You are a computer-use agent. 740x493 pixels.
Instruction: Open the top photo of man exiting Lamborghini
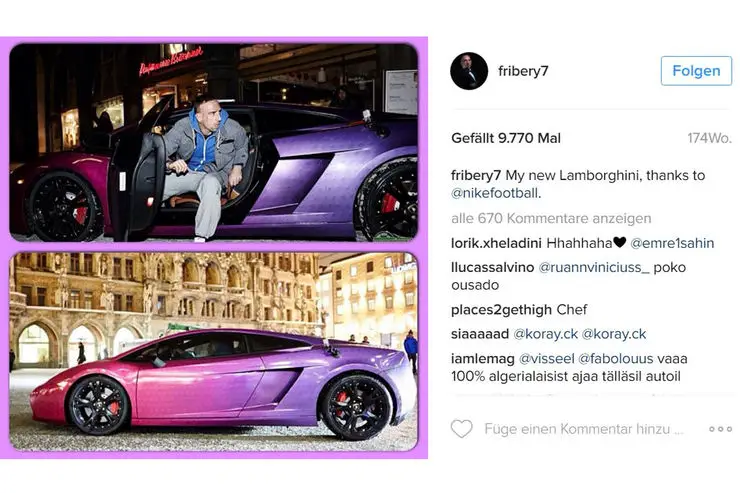tap(213, 142)
